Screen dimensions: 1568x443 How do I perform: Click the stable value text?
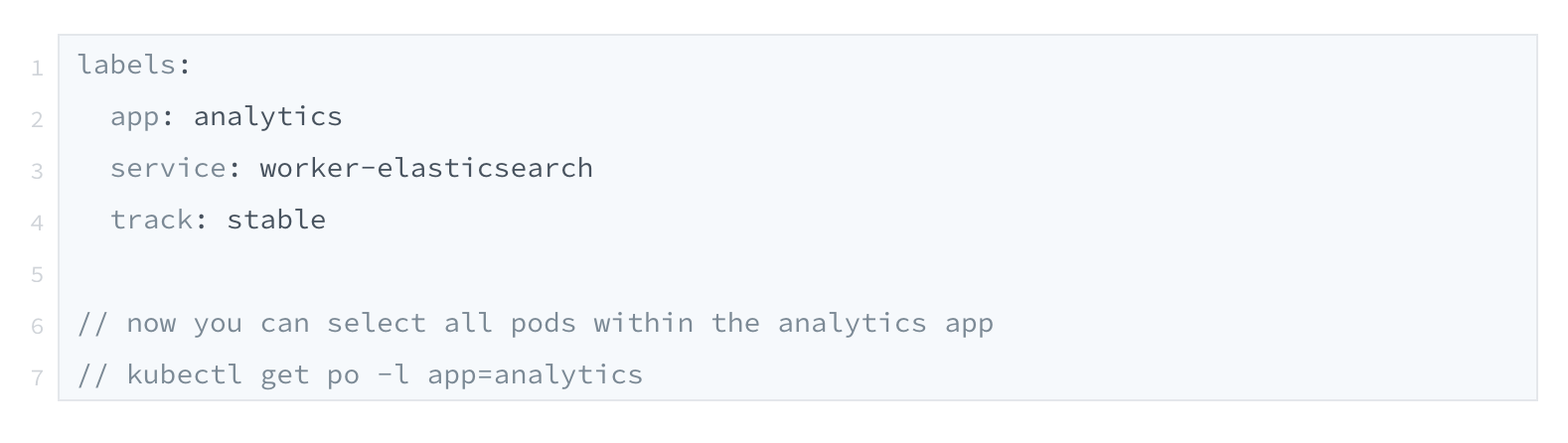pyautogui.click(x=276, y=220)
